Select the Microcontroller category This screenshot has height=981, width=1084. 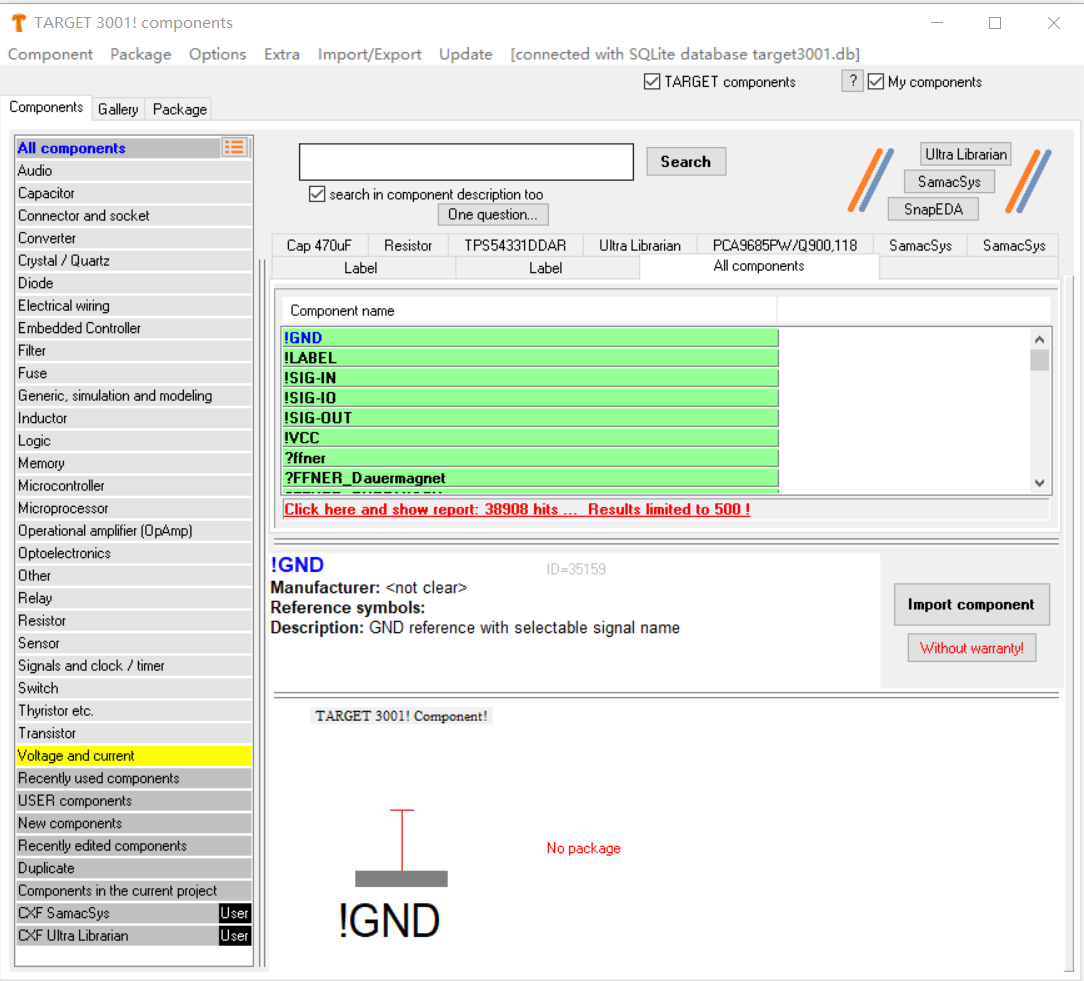pos(134,486)
